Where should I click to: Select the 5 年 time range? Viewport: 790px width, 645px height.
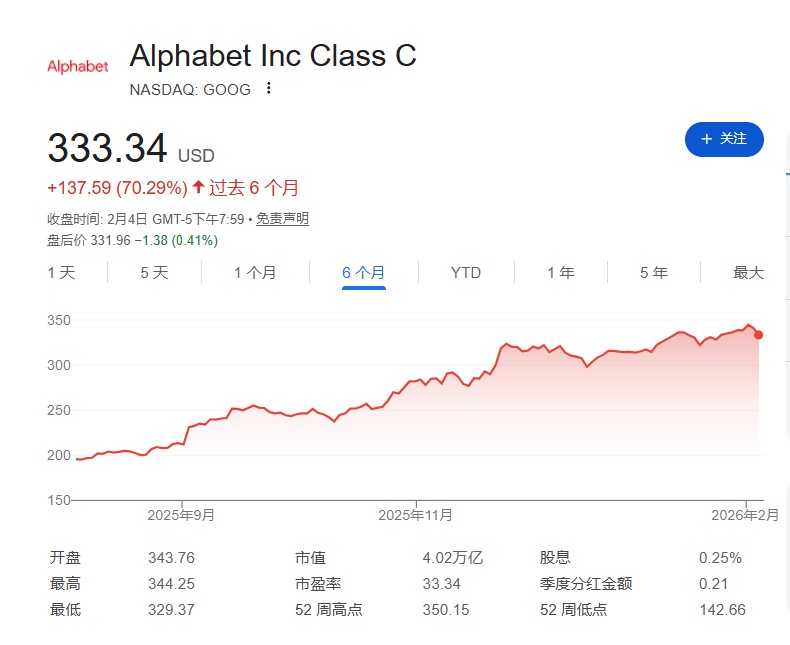[654, 272]
